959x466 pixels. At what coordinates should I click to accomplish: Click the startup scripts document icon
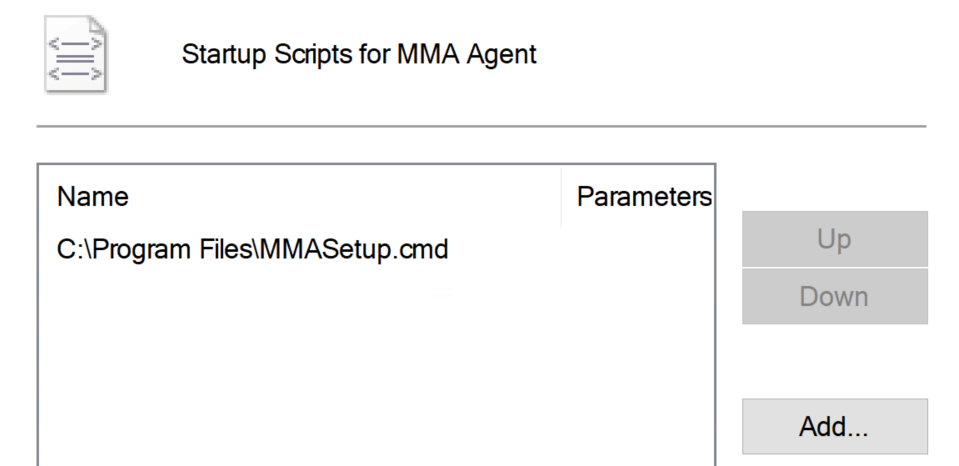tap(76, 55)
